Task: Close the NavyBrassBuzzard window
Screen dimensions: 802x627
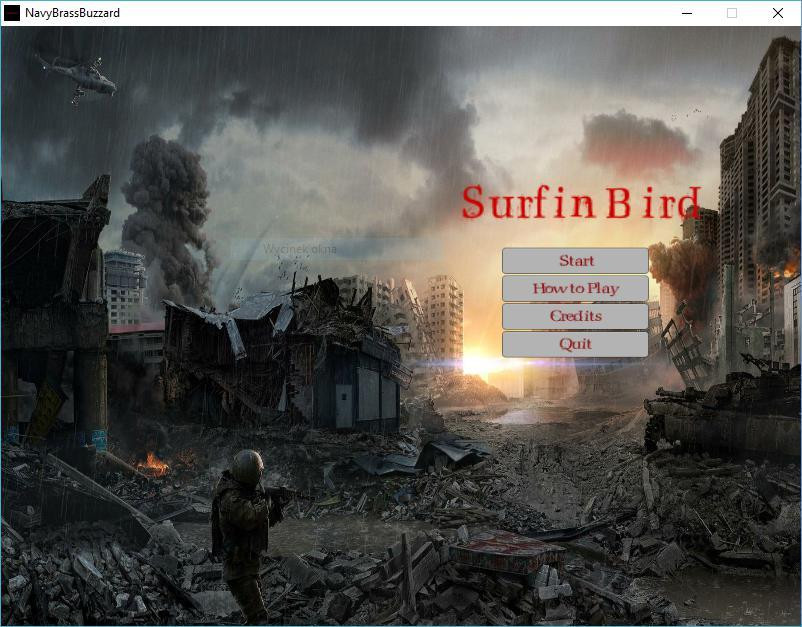Action: 777,13
